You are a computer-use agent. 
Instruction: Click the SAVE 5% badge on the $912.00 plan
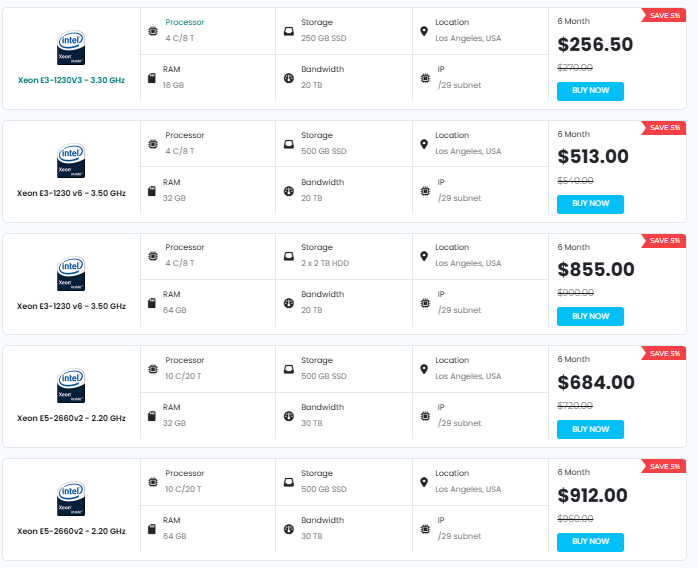[x=664, y=466]
